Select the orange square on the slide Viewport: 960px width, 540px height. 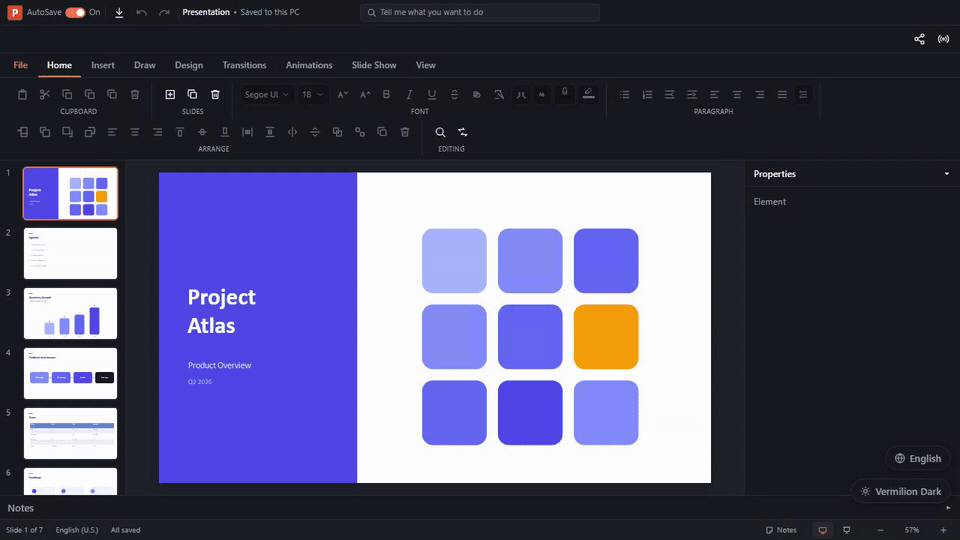pos(606,337)
